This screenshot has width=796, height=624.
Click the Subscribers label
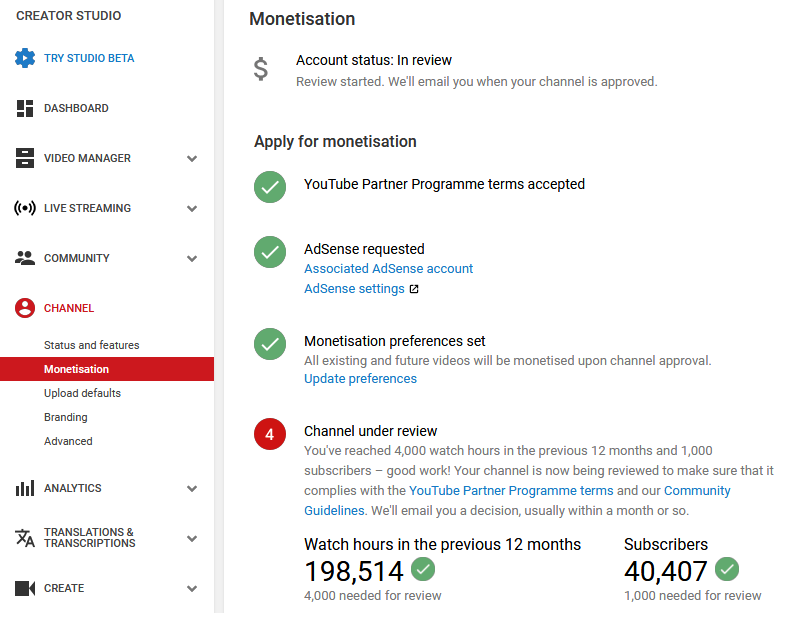pyautogui.click(x=666, y=545)
